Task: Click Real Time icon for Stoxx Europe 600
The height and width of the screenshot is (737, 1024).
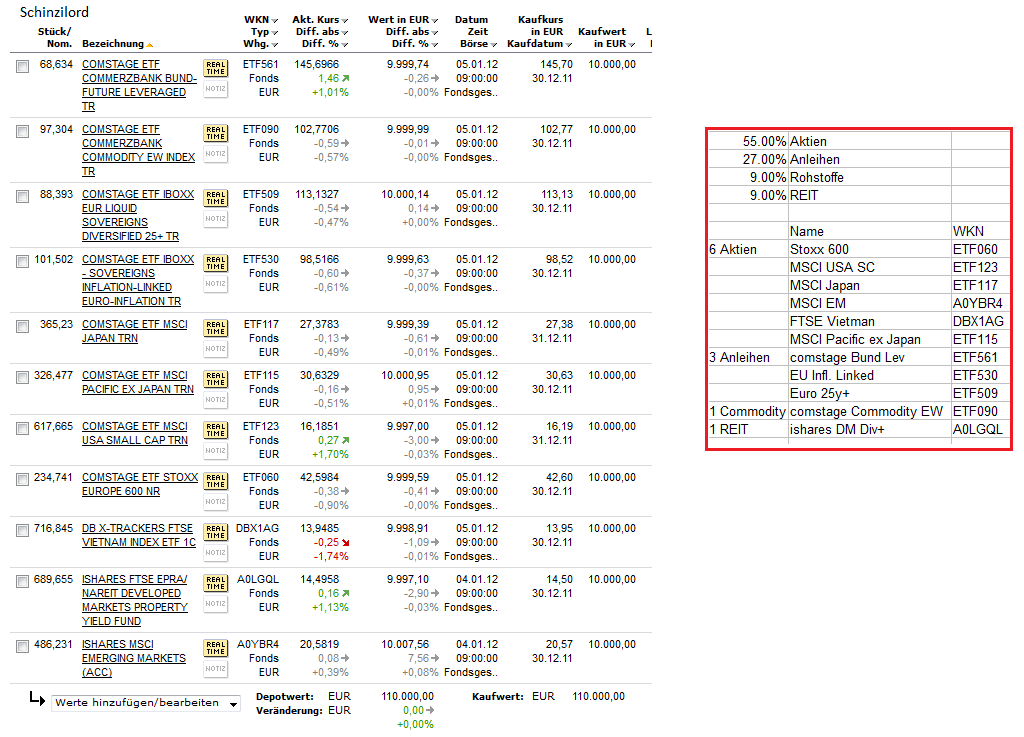Action: [x=216, y=480]
